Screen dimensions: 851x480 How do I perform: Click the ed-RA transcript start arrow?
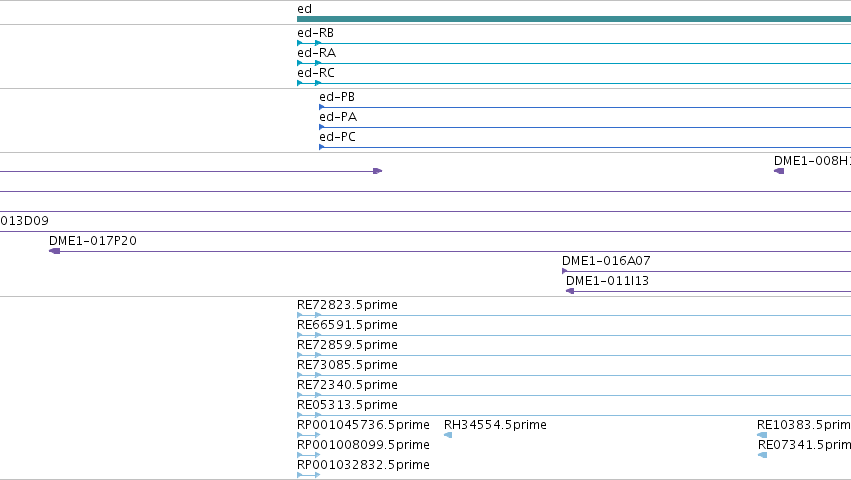coord(300,63)
